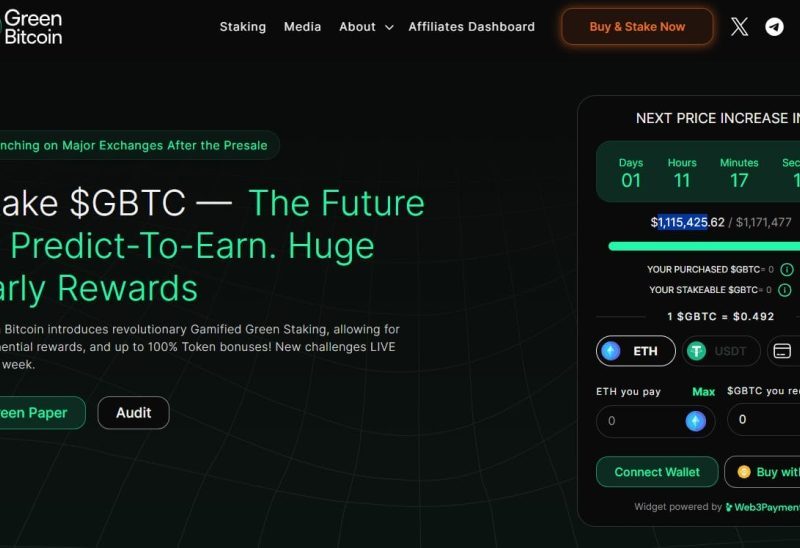Open Affiliates Dashboard
The image size is (800, 548).
(x=471, y=27)
